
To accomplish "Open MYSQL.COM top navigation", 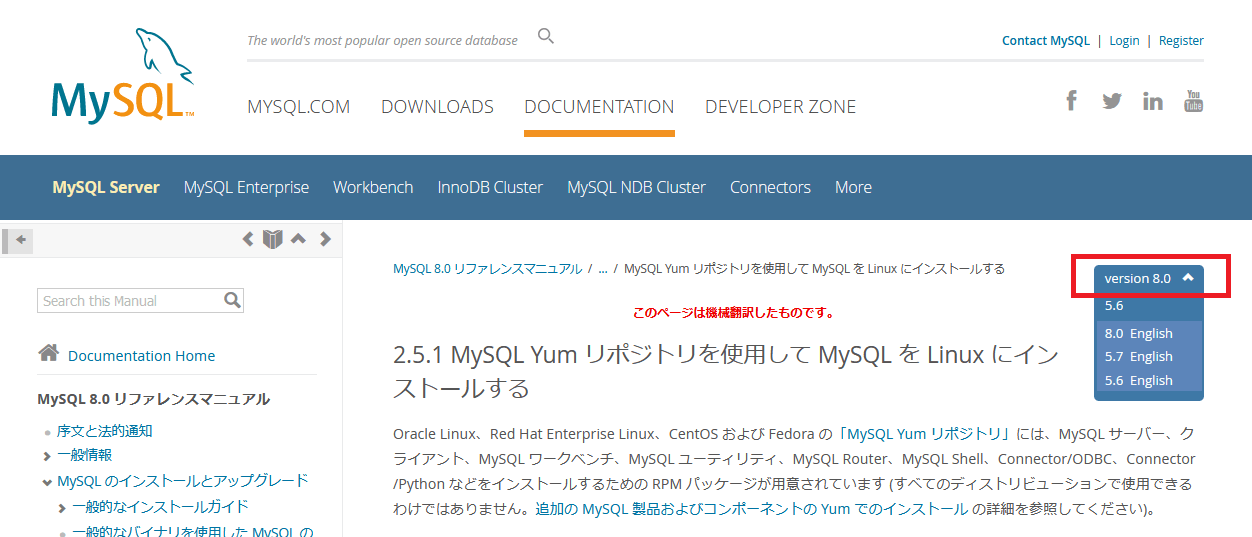I will pyautogui.click(x=298, y=106).
